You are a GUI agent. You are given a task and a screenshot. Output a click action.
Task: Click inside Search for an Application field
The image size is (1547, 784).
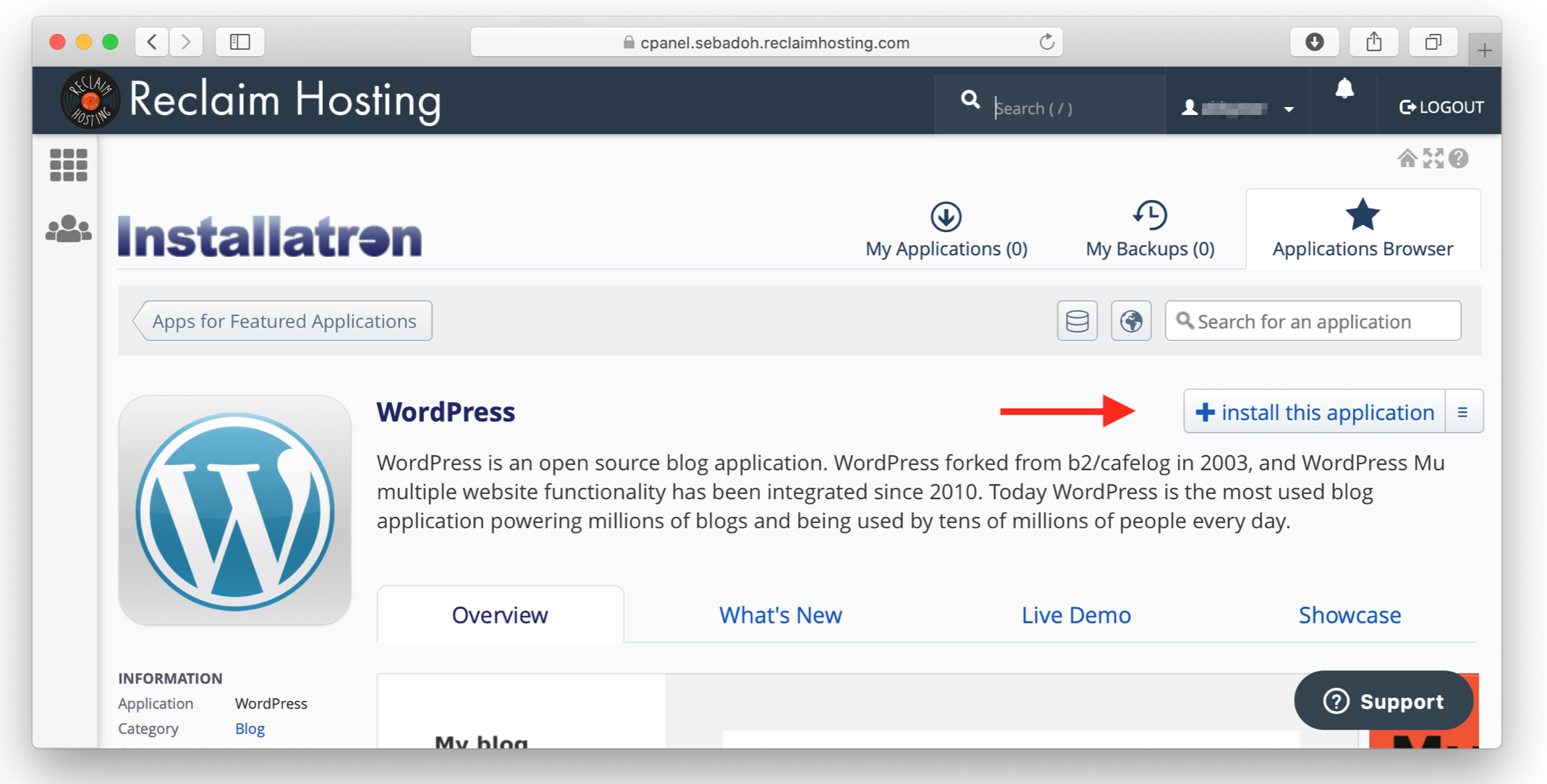[1313, 320]
